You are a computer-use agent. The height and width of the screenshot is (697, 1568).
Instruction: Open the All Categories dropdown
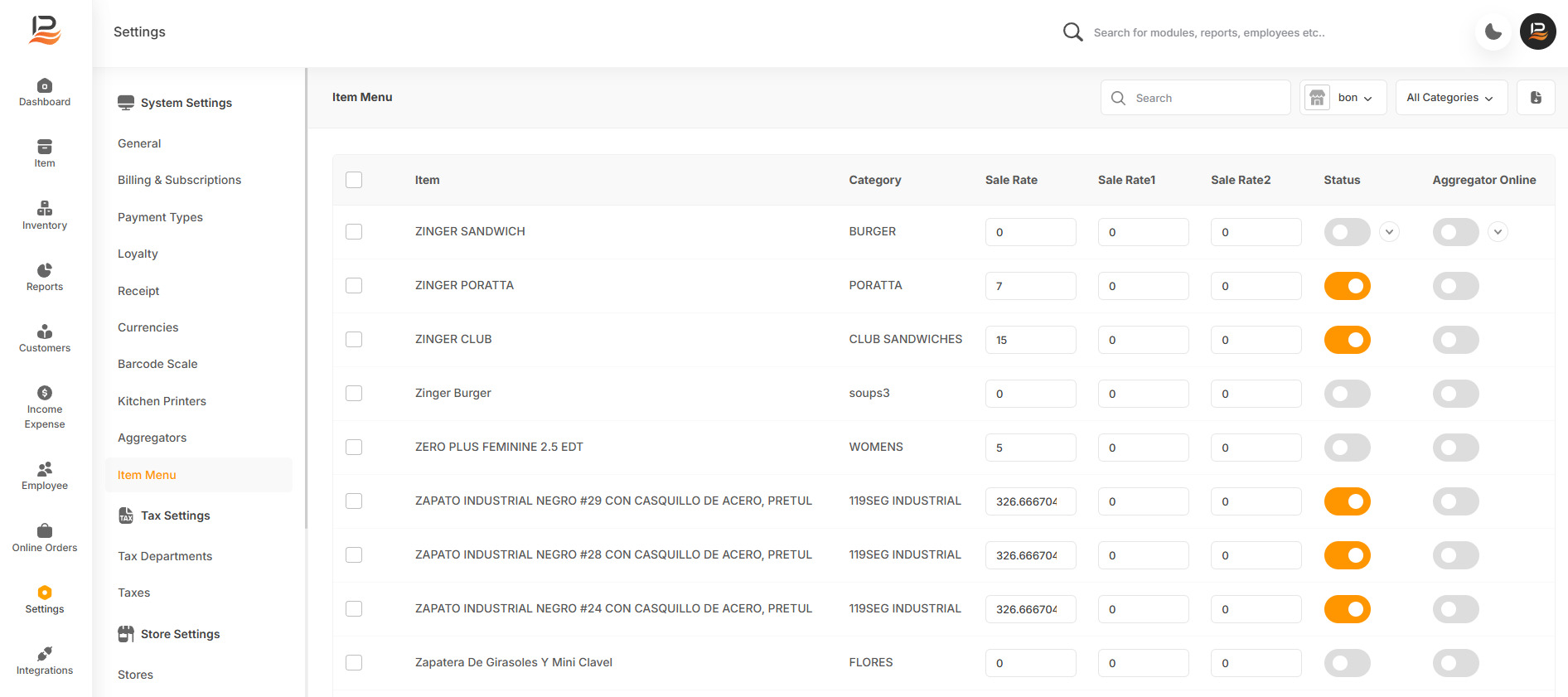1451,98
